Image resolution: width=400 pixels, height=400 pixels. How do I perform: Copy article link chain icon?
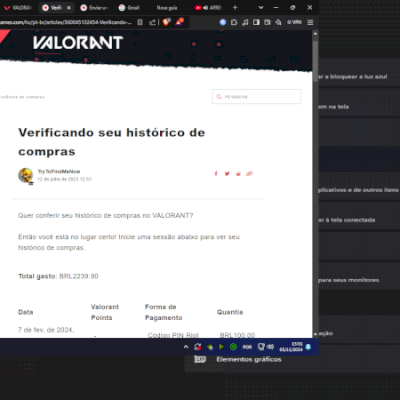249,174
